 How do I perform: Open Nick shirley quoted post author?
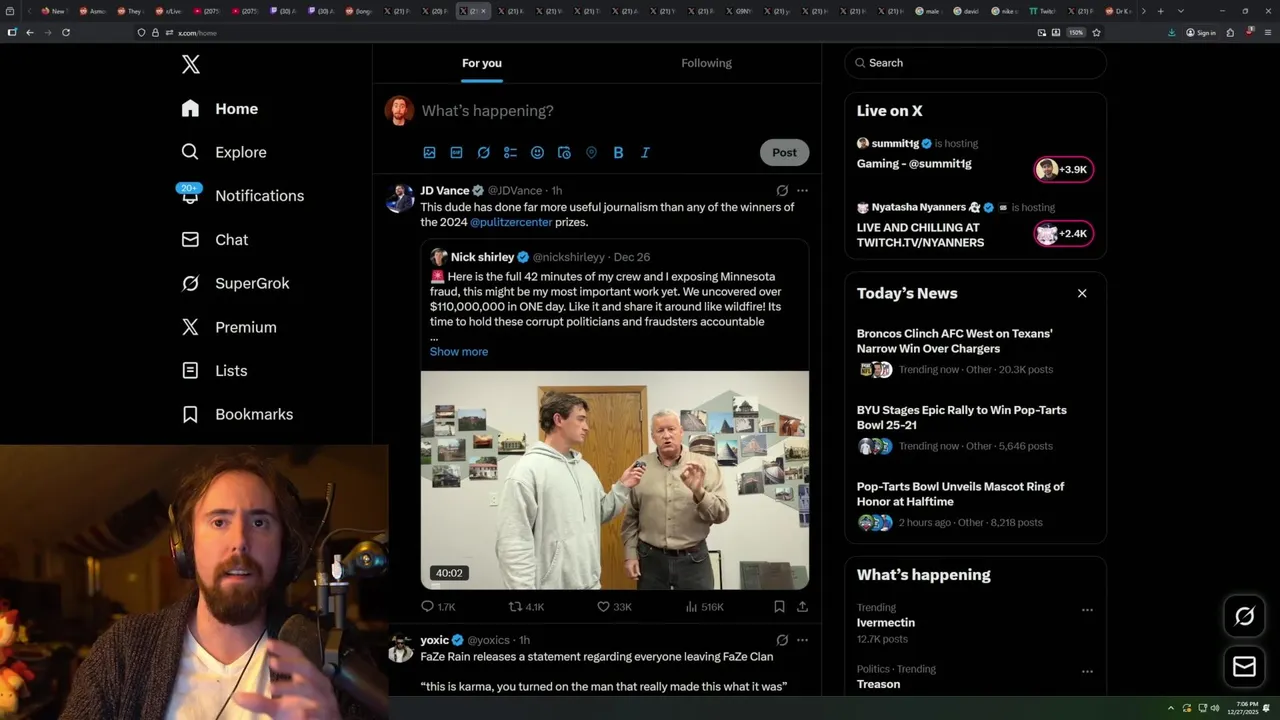[482, 257]
